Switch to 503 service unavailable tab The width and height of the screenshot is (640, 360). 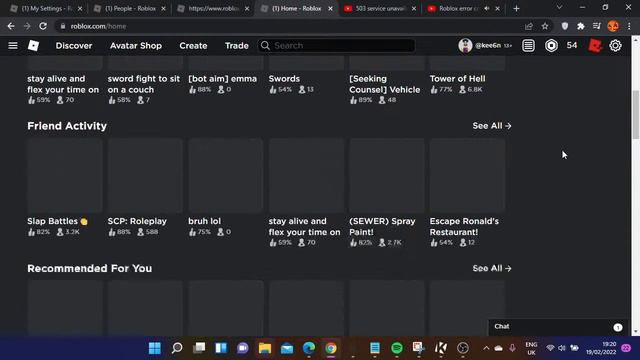(380, 8)
